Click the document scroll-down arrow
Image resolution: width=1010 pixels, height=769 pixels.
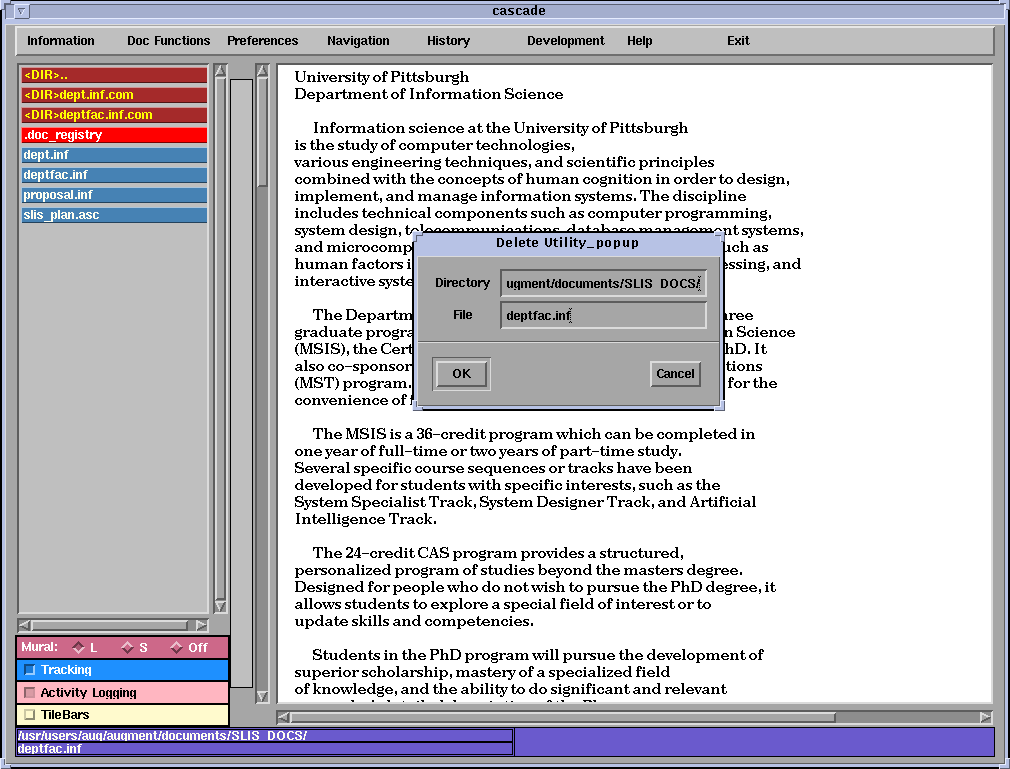[262, 696]
